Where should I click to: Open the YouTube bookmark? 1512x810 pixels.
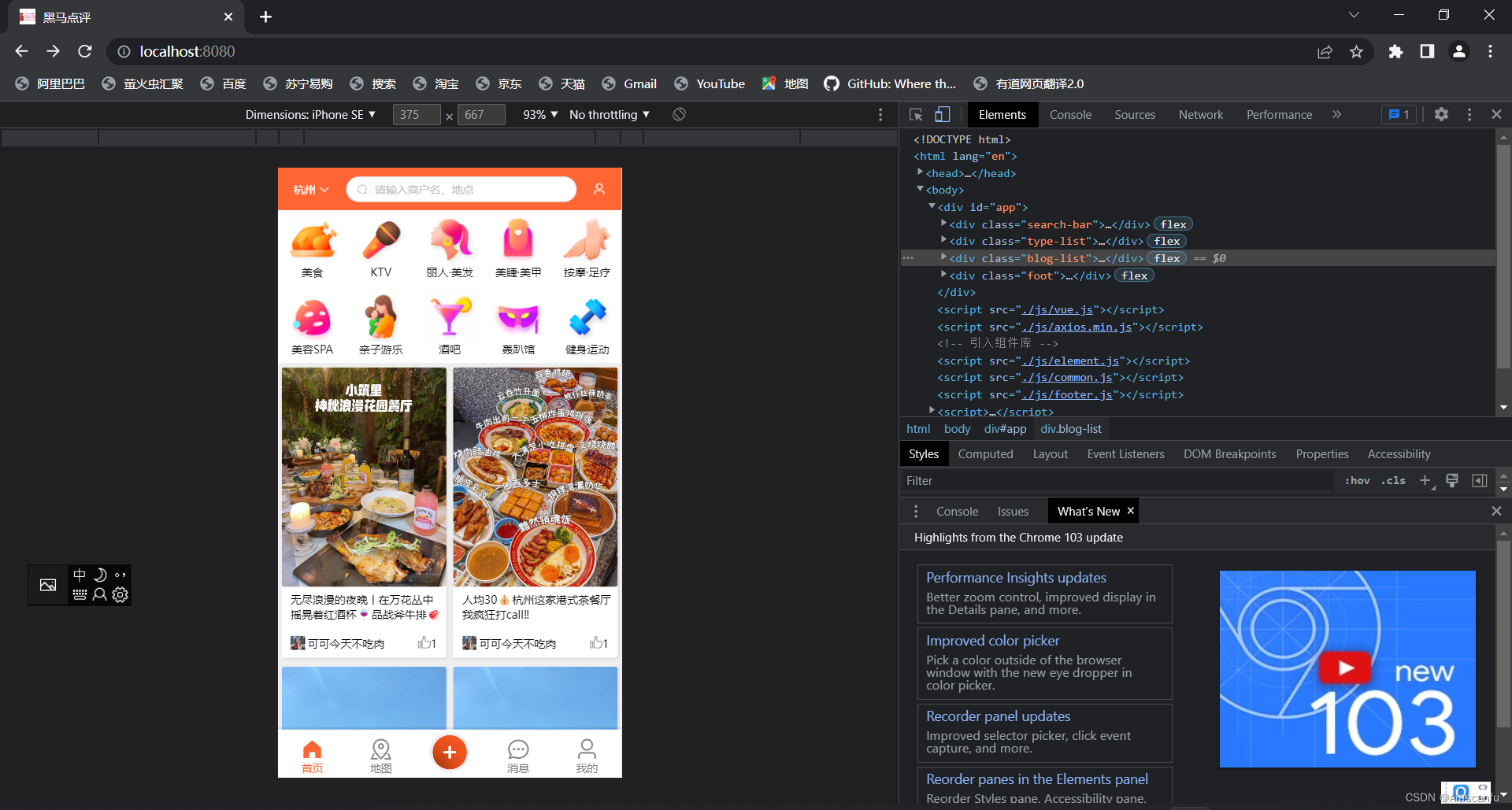pyautogui.click(x=710, y=83)
